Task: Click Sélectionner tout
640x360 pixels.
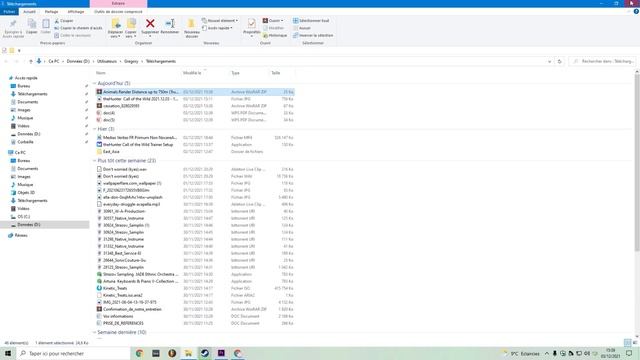Action: [x=311, y=20]
